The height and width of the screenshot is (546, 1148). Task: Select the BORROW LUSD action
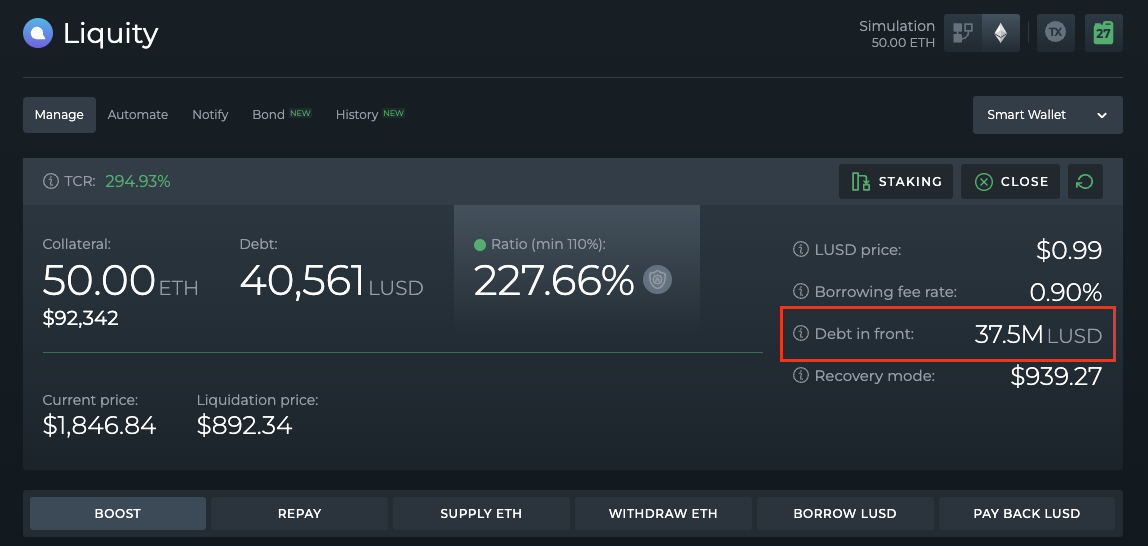point(845,514)
